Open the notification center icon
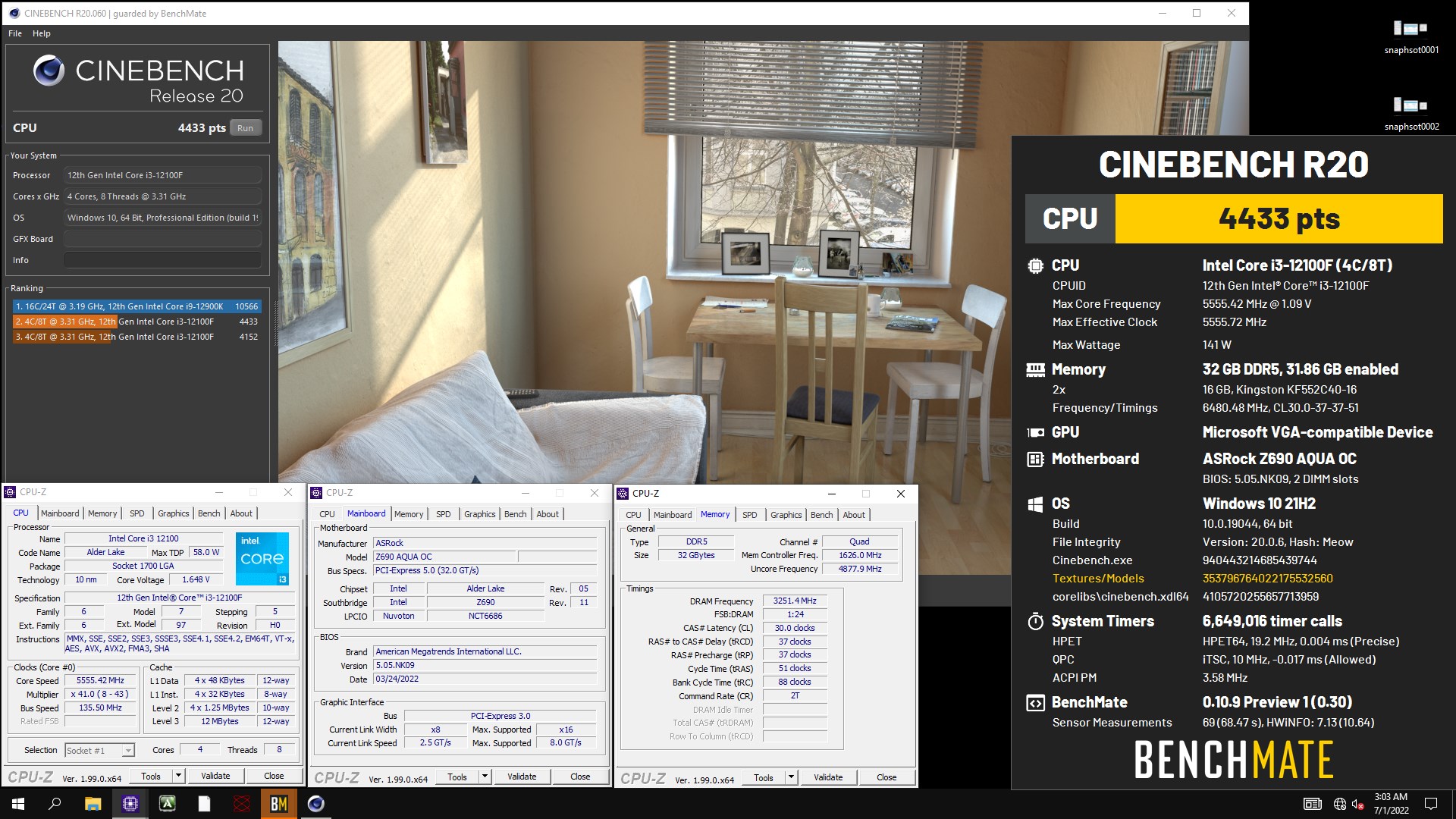The image size is (1456, 819). click(1431, 804)
